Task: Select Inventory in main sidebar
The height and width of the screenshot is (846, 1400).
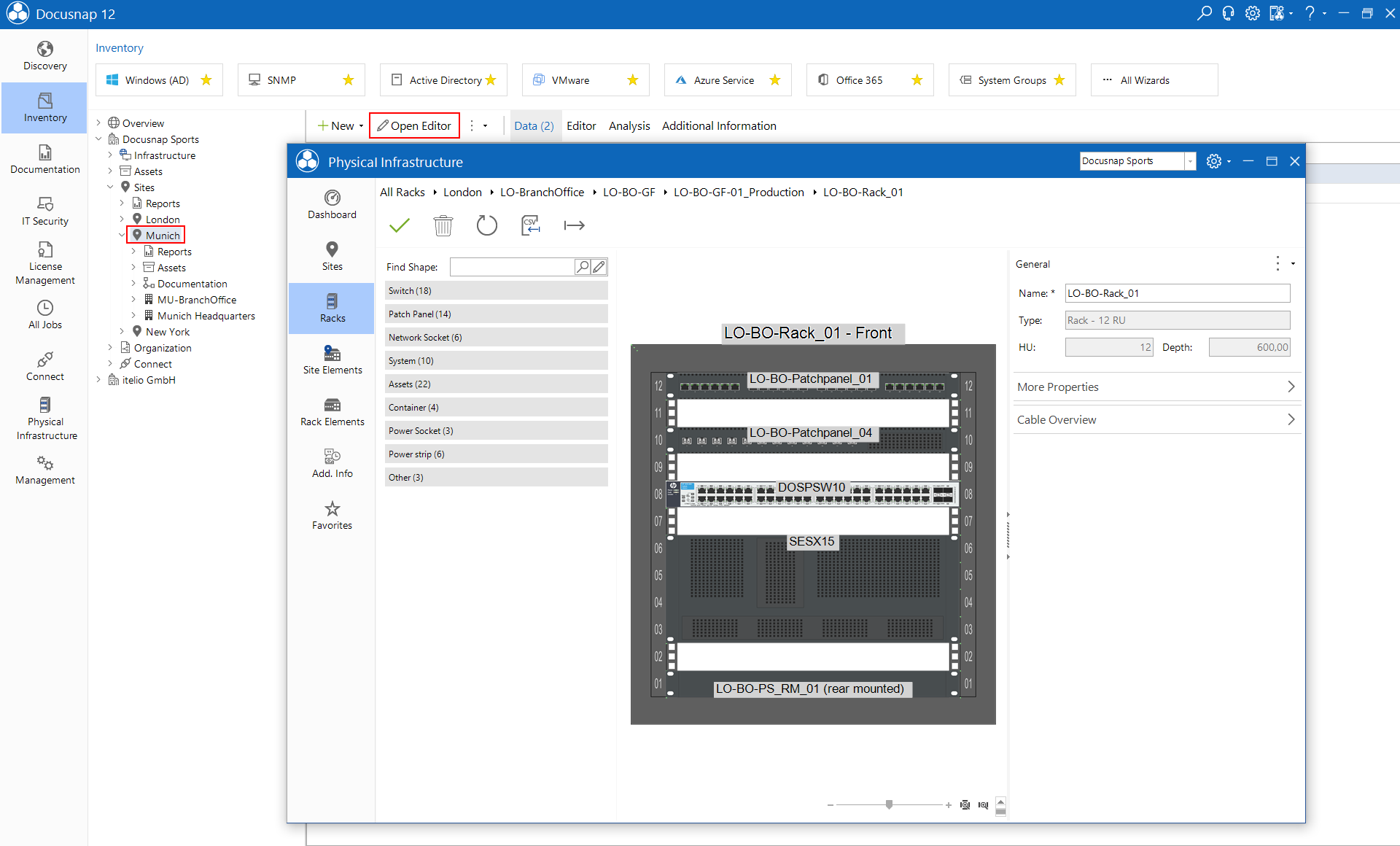Action: coord(44,108)
